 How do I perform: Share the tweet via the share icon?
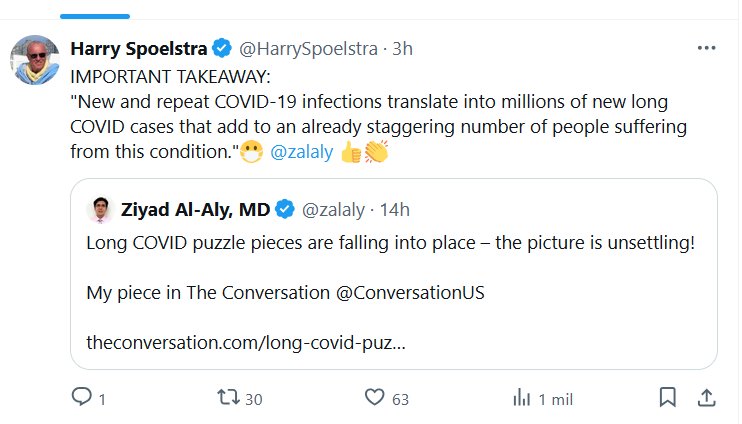click(x=706, y=397)
